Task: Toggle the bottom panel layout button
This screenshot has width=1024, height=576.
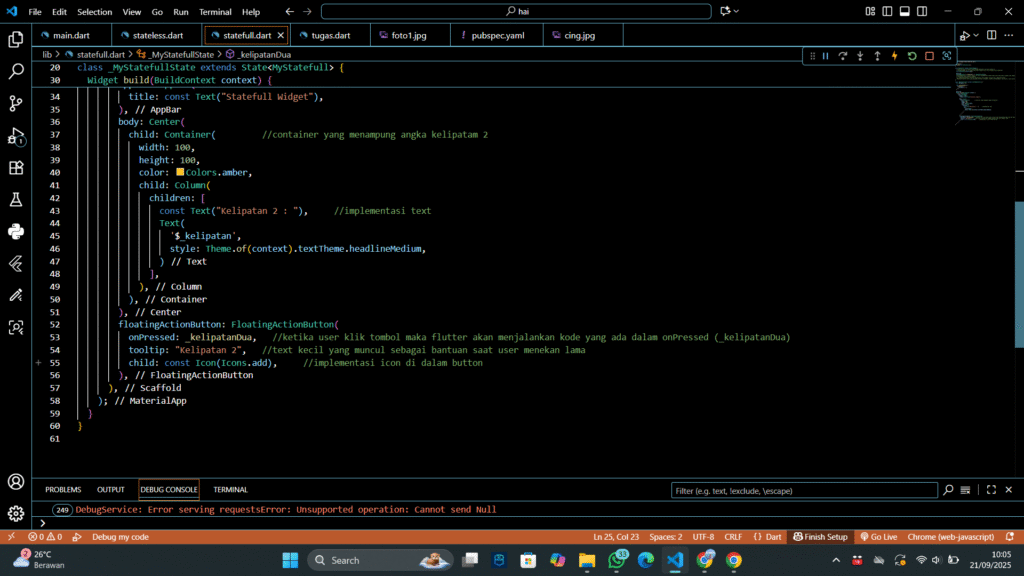Action: click(x=905, y=12)
